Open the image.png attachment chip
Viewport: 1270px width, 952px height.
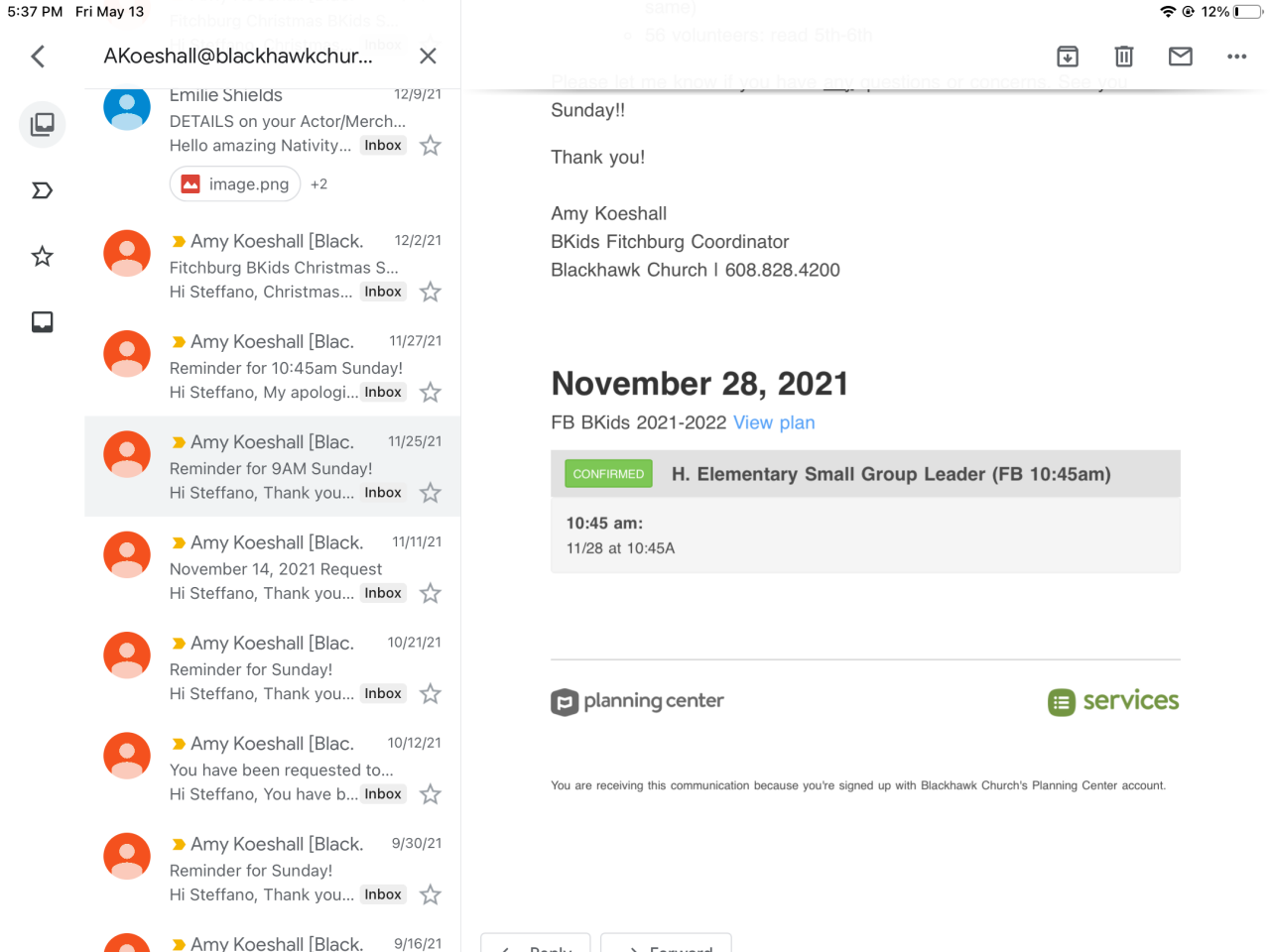coord(235,184)
